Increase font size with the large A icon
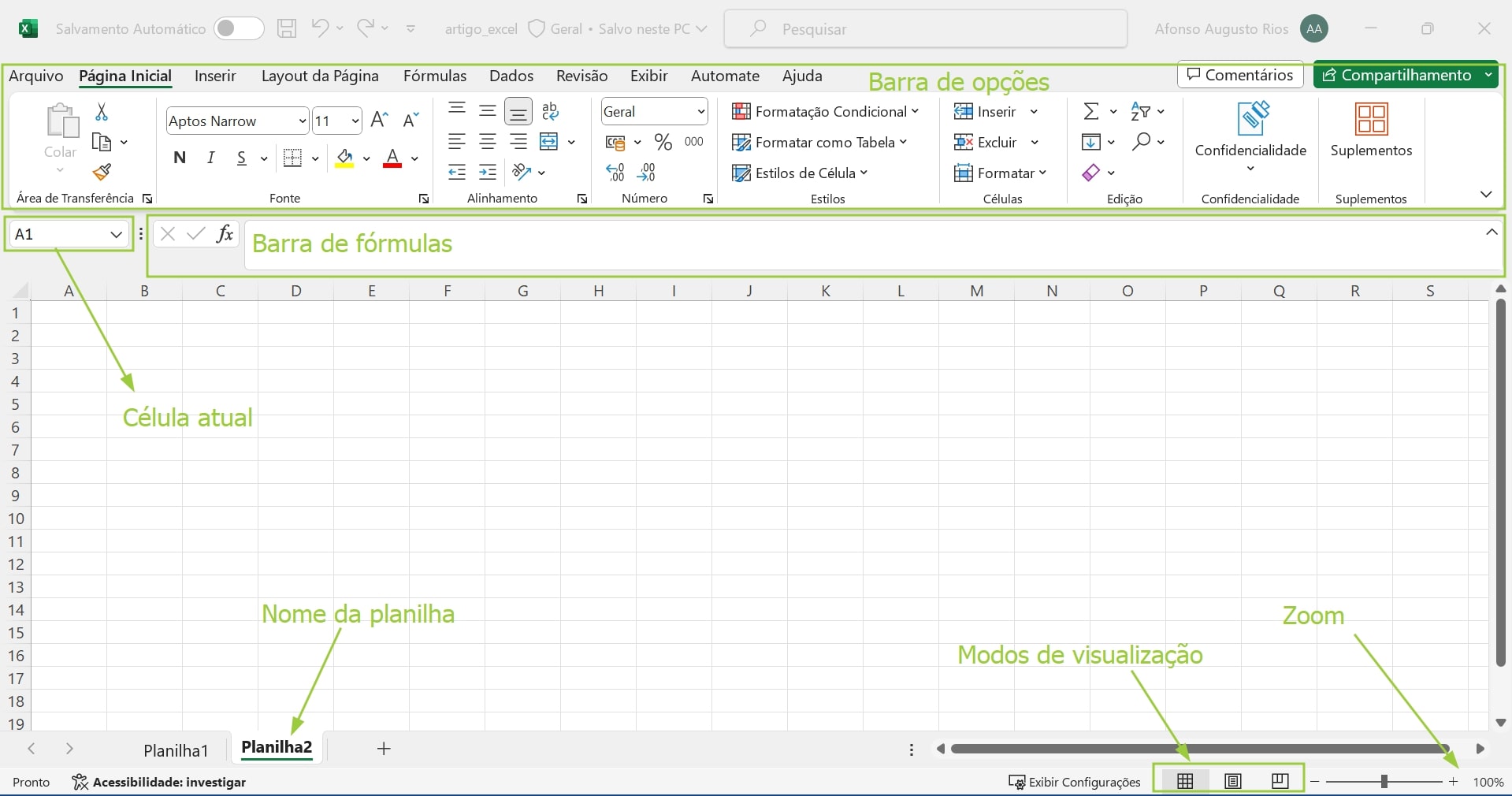Viewport: 1512px width, 796px height. point(379,120)
